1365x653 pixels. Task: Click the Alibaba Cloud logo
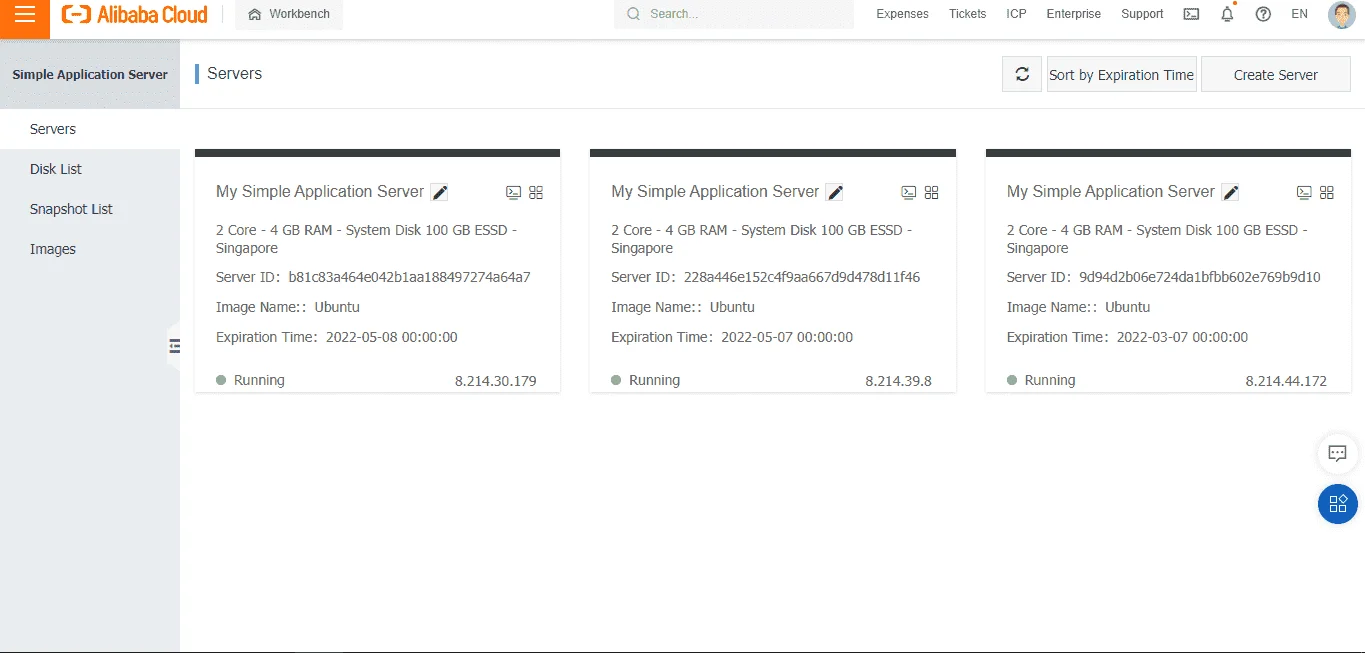point(135,14)
